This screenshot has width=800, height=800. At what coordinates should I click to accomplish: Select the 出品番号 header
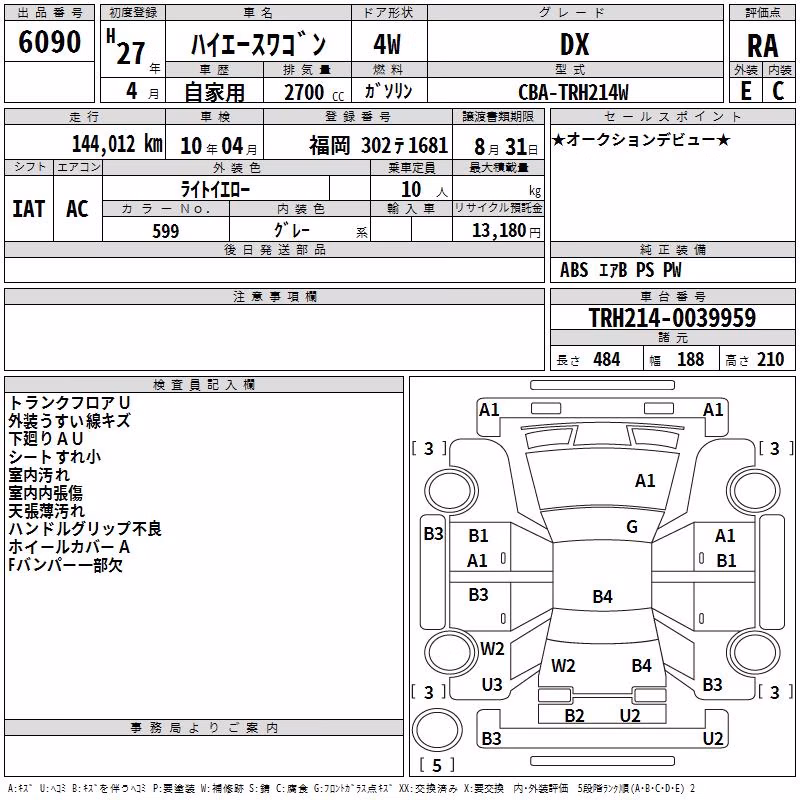pyautogui.click(x=49, y=12)
